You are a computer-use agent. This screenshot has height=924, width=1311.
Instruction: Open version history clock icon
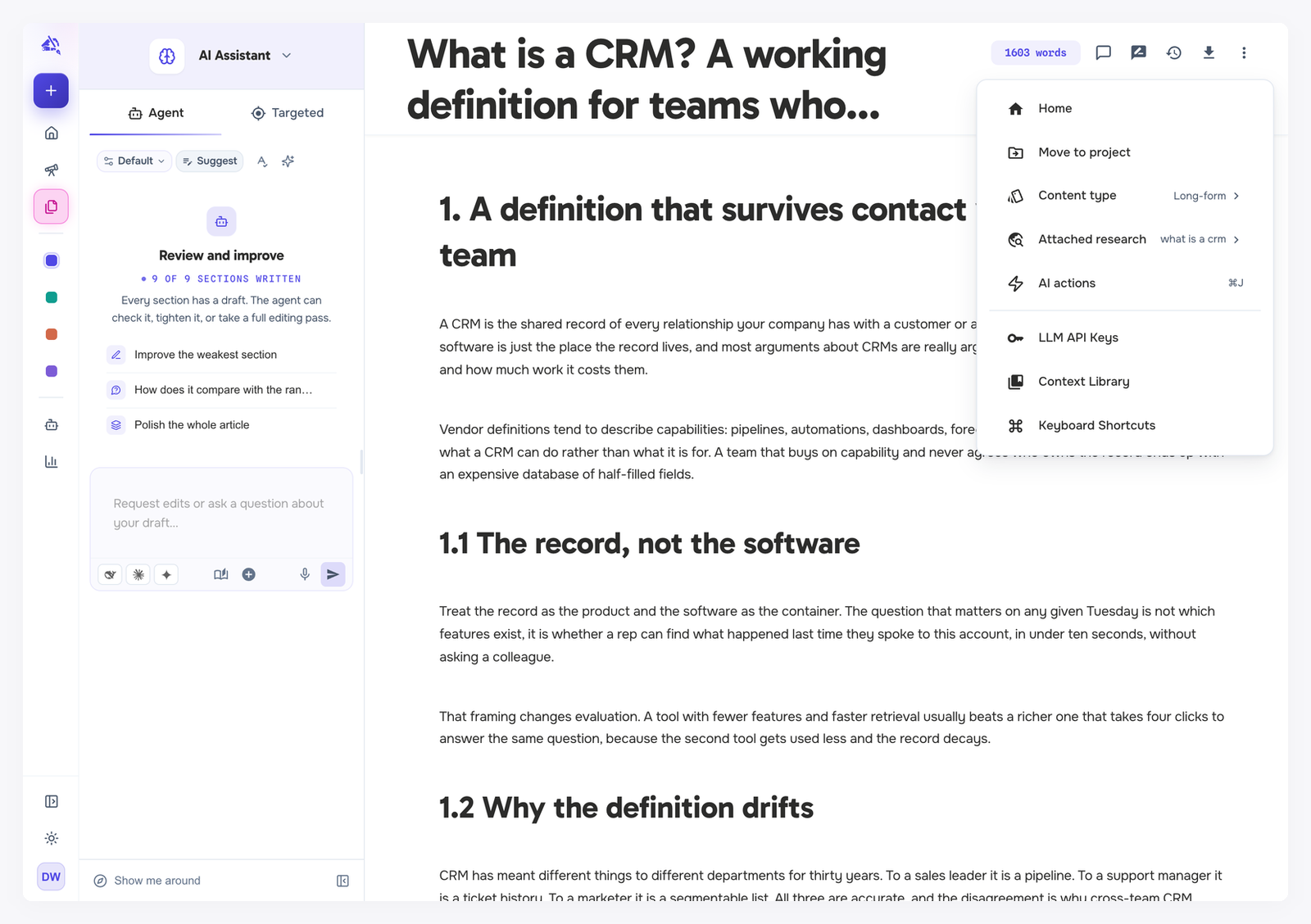pyautogui.click(x=1174, y=52)
